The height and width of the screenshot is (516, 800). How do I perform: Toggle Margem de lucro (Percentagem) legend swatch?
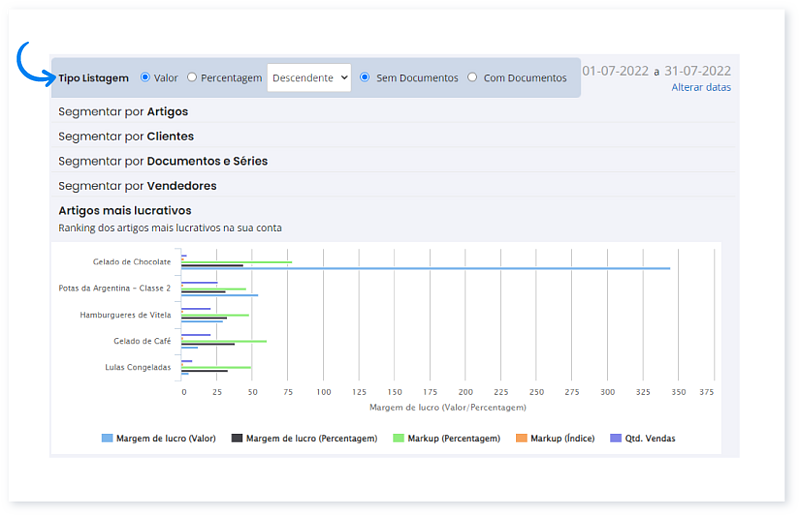pyautogui.click(x=237, y=438)
